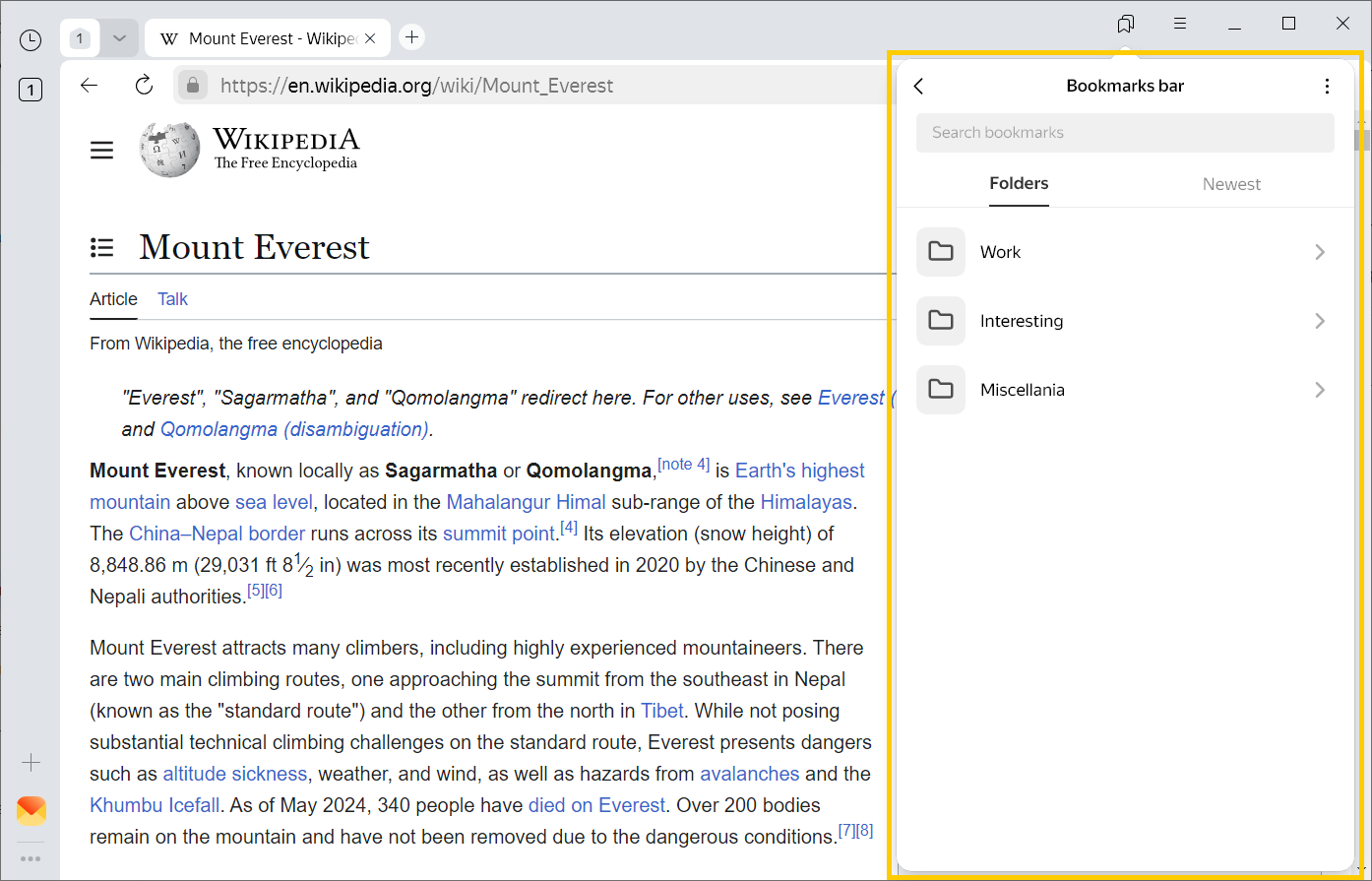The width and height of the screenshot is (1372, 881).
Task: Follow the Himalayas link
Action: click(x=805, y=502)
